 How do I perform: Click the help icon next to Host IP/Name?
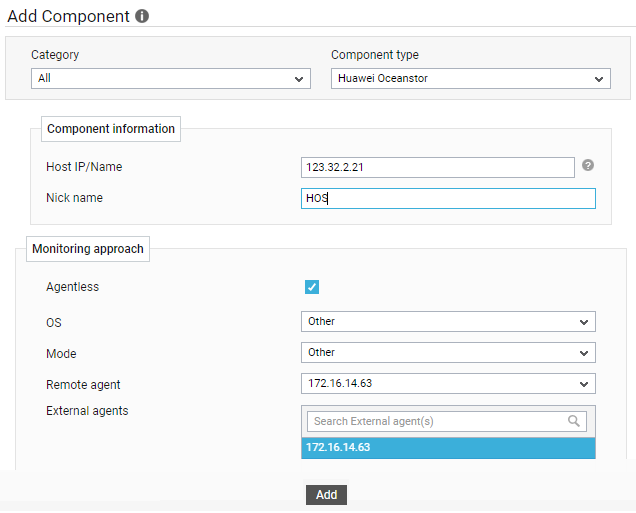[x=588, y=165]
